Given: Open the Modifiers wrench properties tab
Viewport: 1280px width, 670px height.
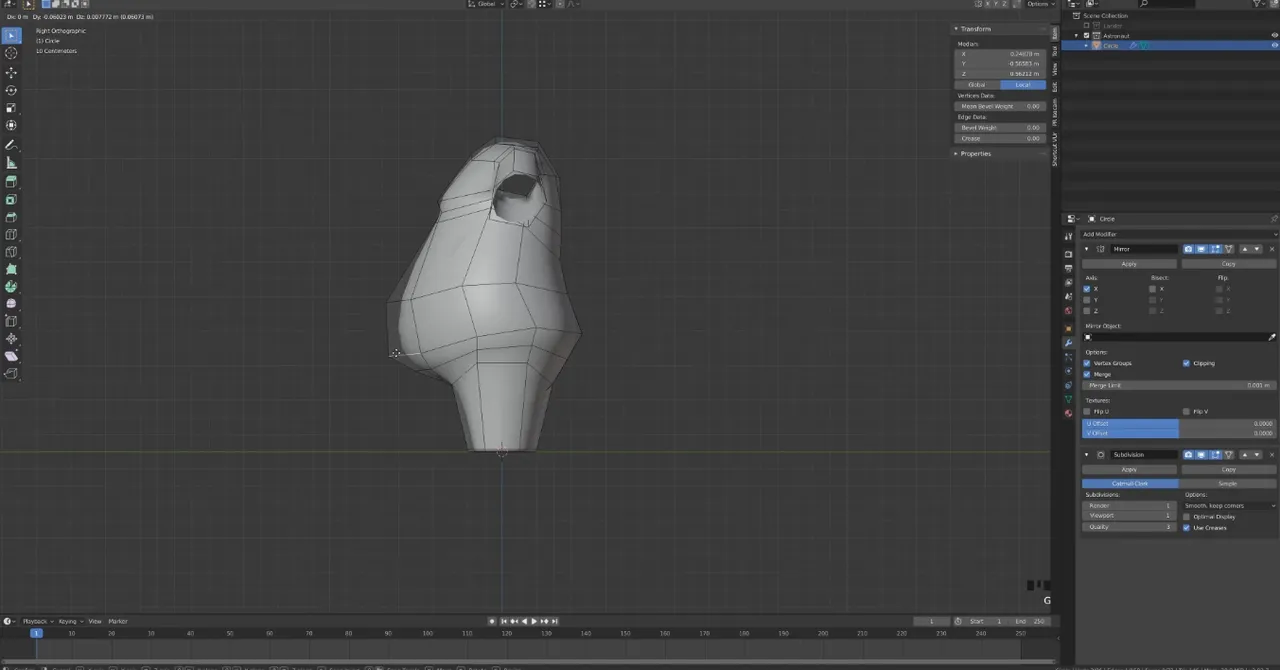Looking at the screenshot, I should tap(1068, 343).
